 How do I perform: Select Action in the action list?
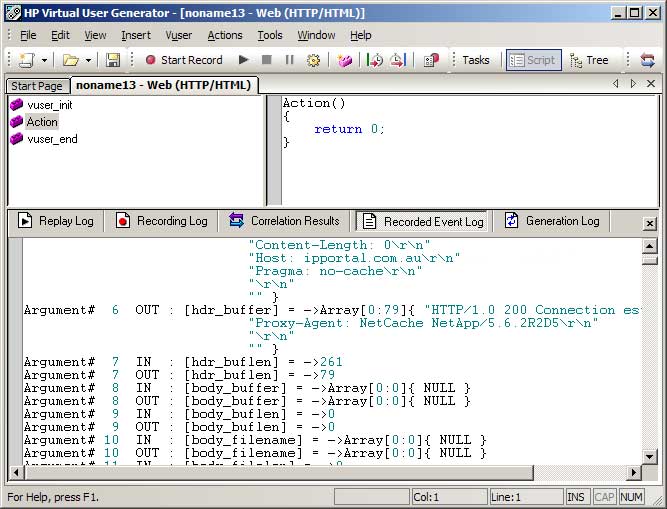[x=42, y=122]
